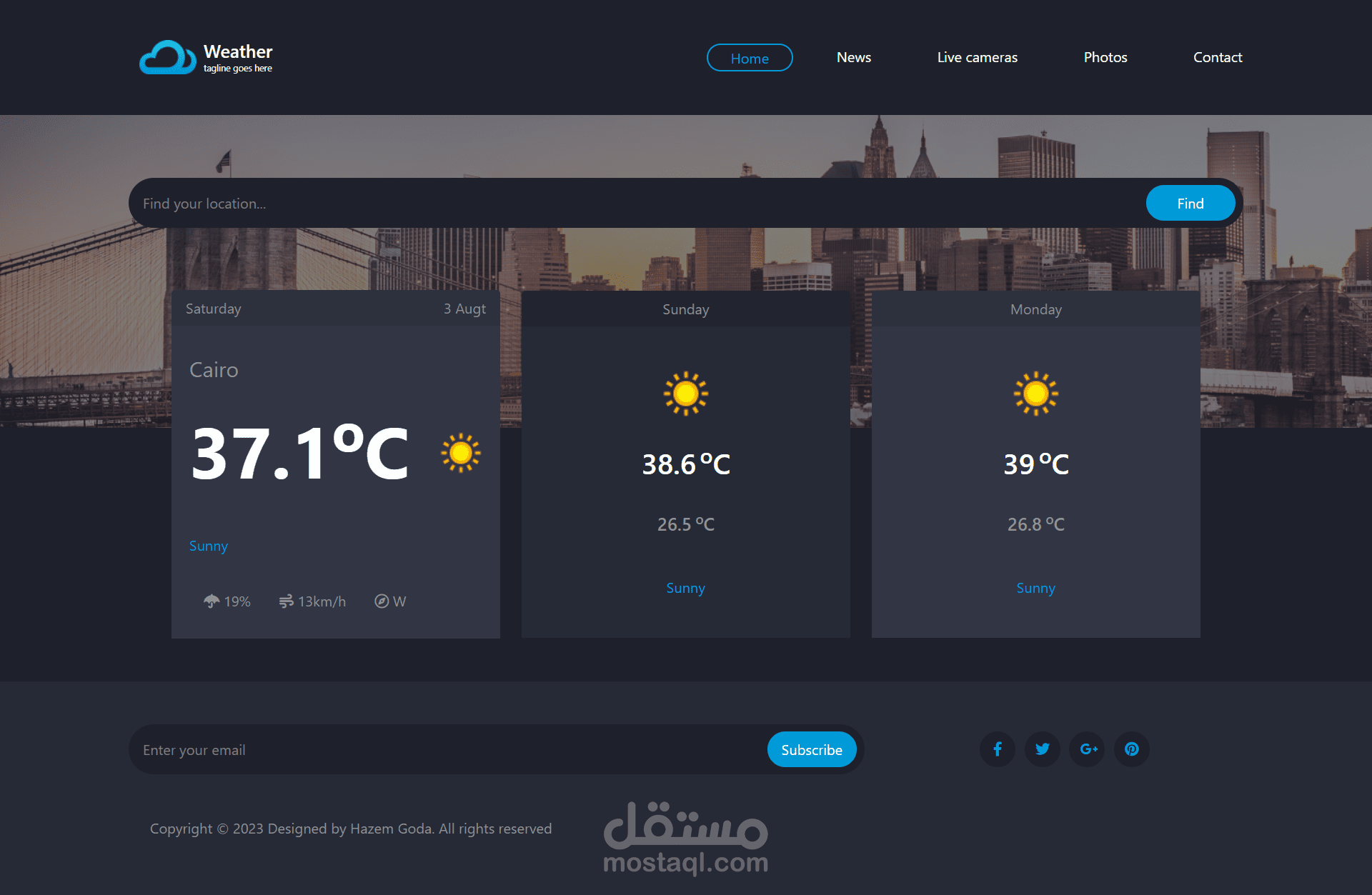Click the Subscribe button

[812, 750]
